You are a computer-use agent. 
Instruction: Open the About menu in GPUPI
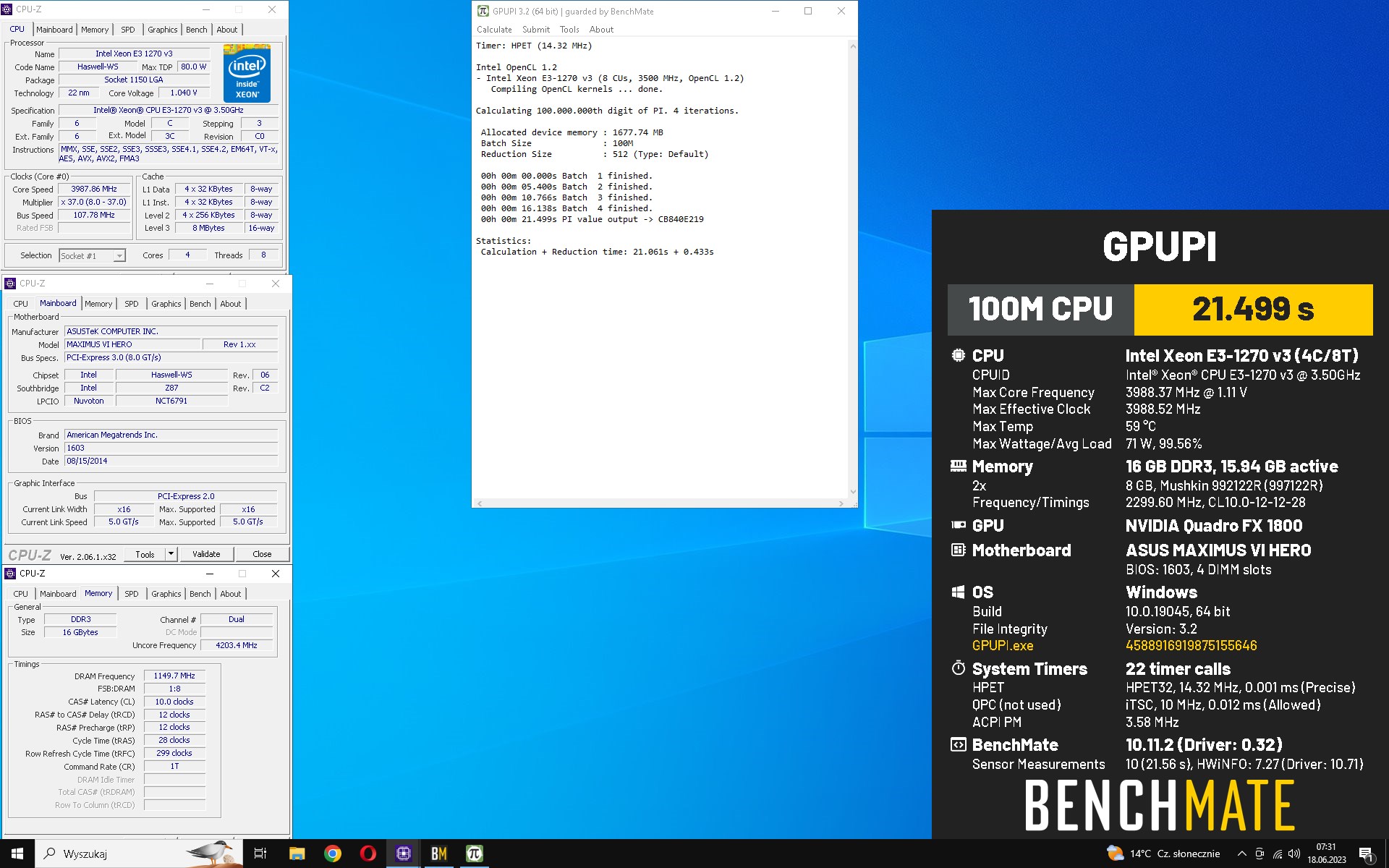click(x=601, y=30)
